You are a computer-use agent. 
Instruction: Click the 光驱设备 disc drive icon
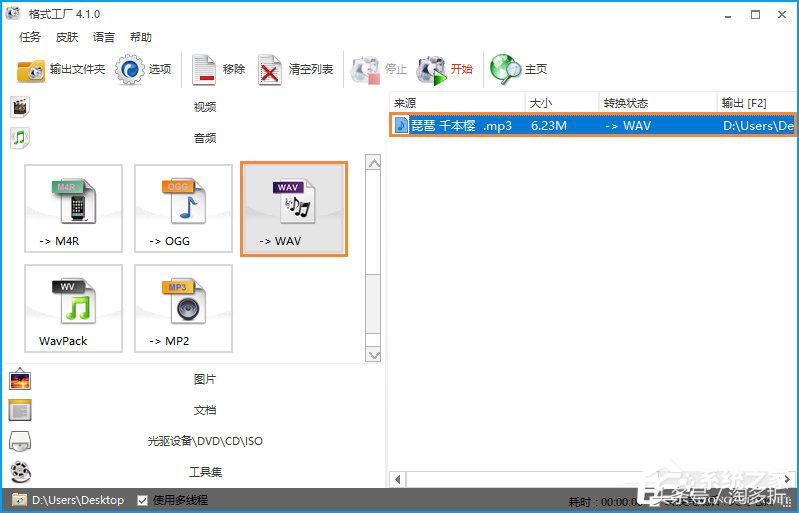tap(20, 441)
